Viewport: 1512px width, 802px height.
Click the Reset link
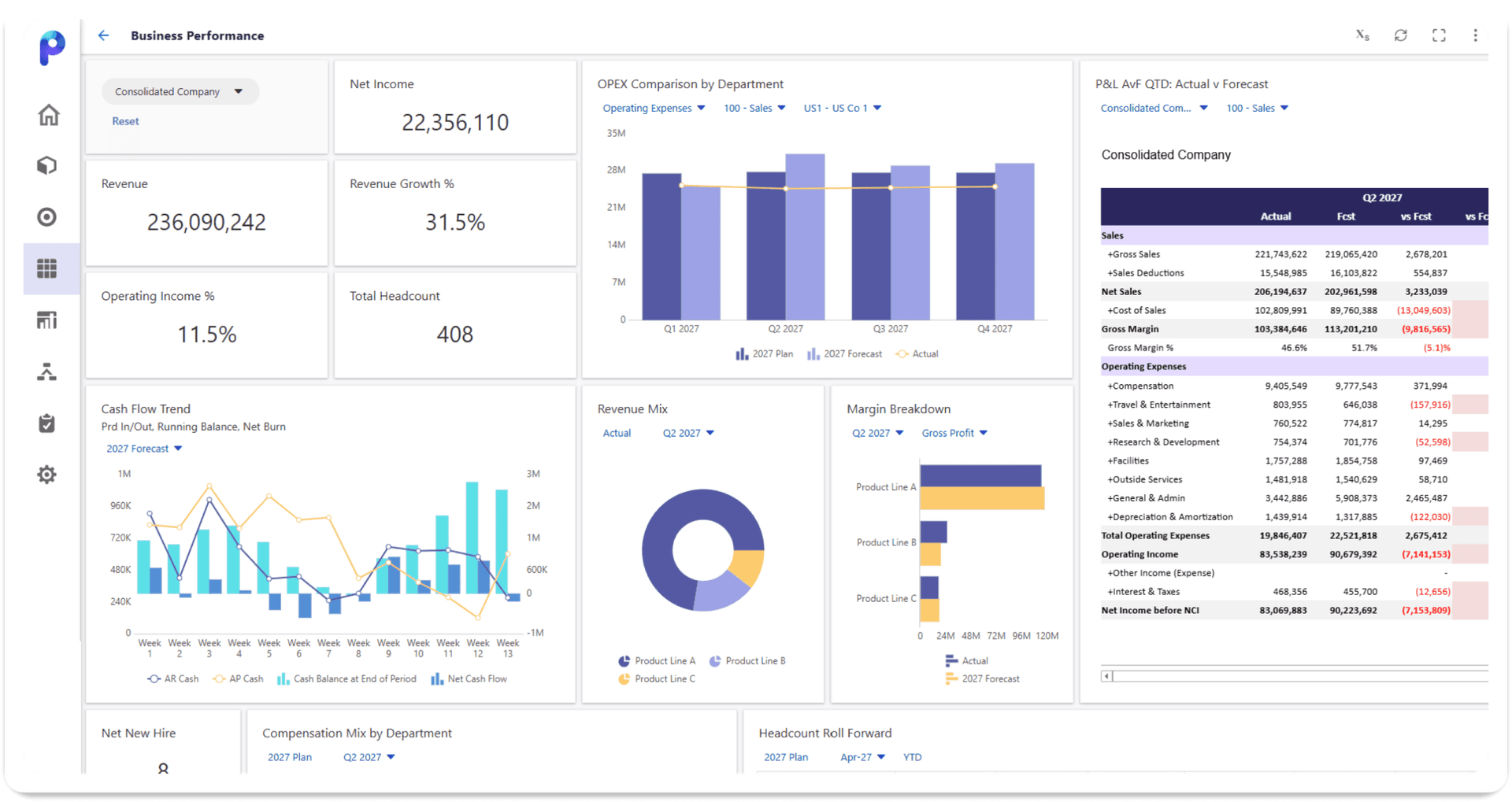[125, 121]
